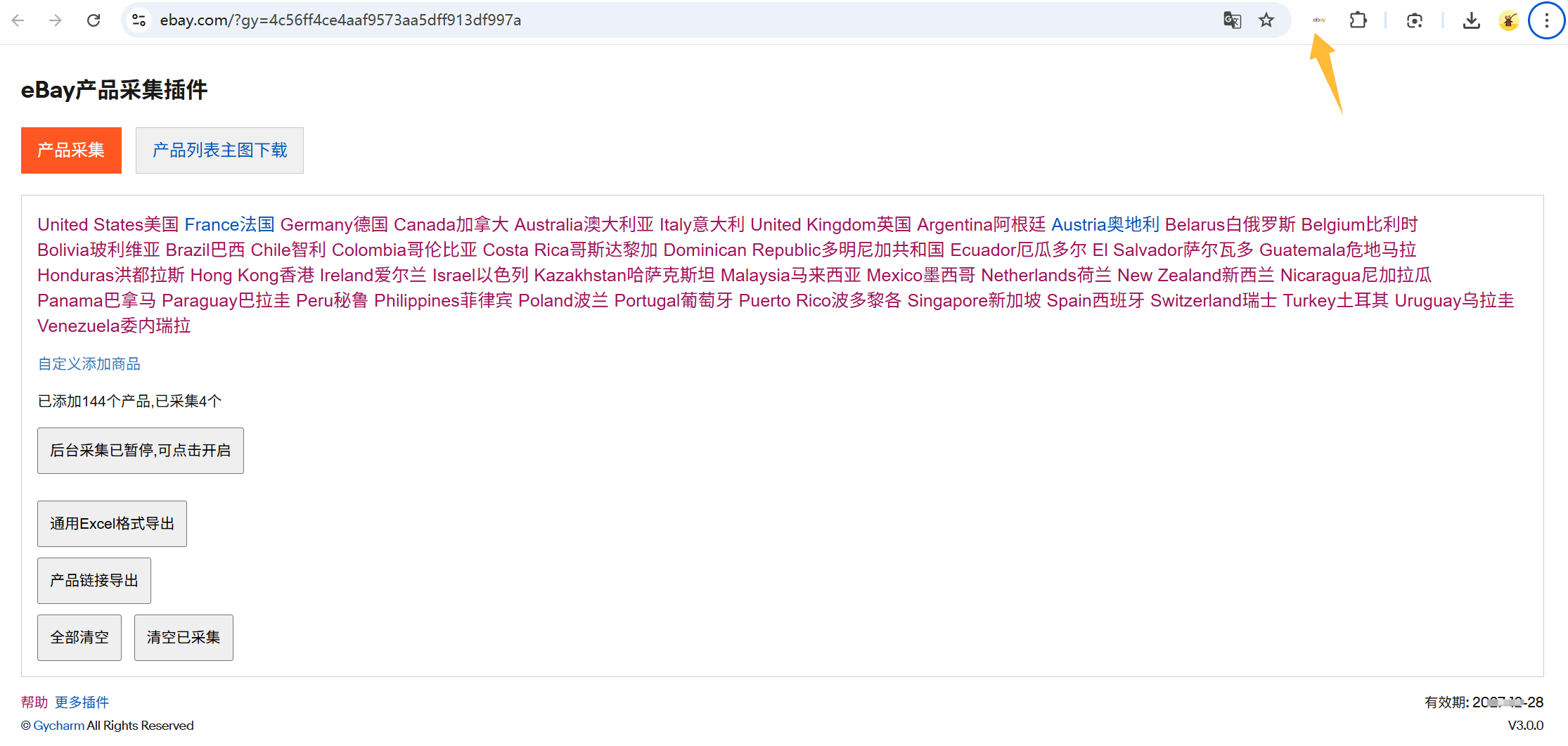View site information icon in address bar
Viewport: 1568px width, 746px height.
point(139,20)
